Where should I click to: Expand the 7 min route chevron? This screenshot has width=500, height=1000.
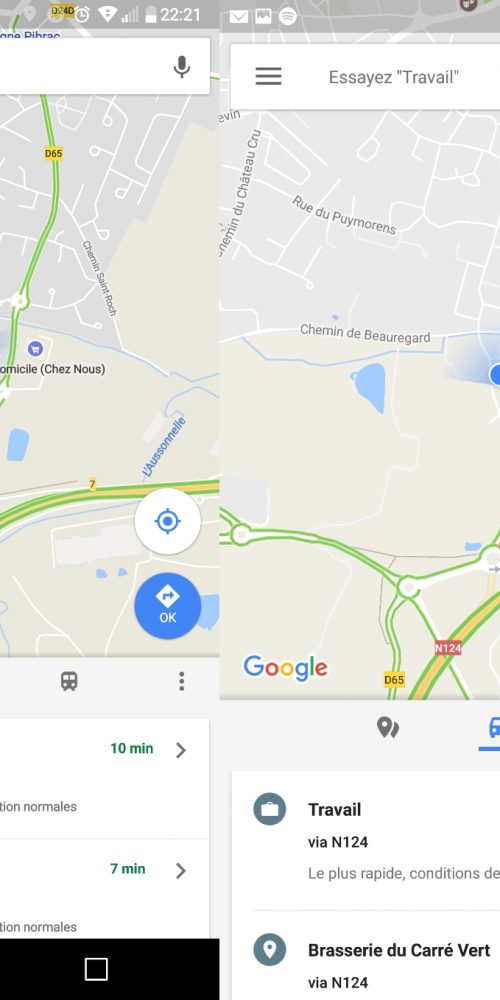(x=181, y=871)
